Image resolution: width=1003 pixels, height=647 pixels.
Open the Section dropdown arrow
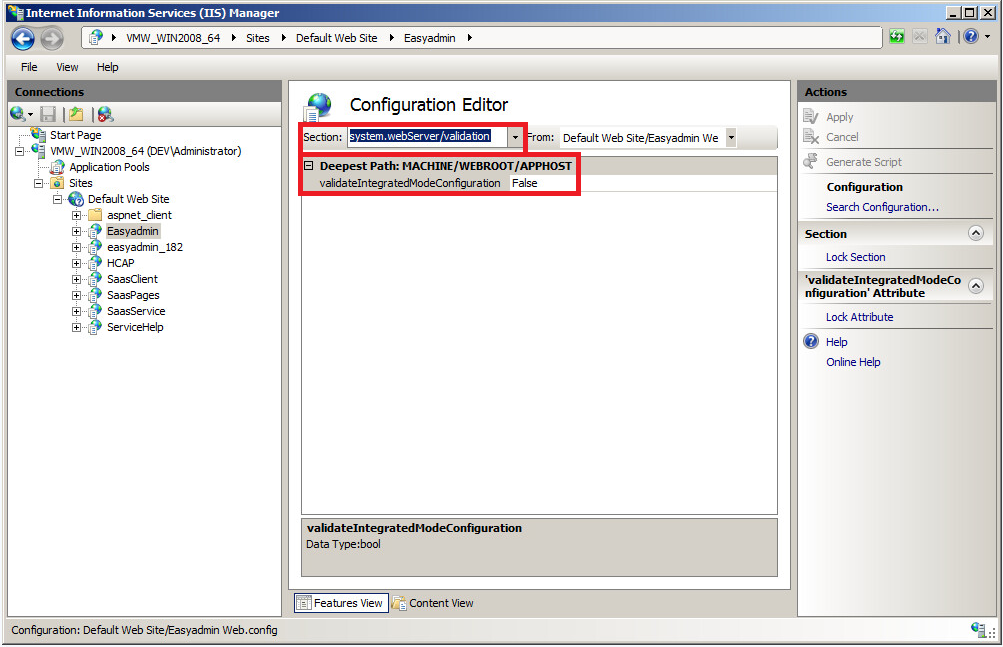pos(515,137)
